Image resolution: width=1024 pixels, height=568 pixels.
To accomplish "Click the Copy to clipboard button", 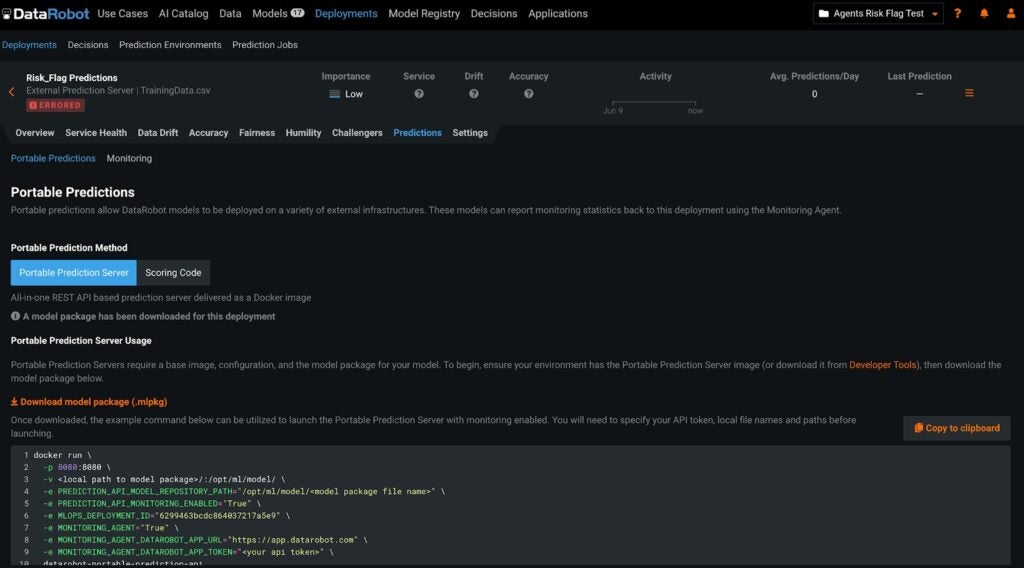I will point(956,428).
